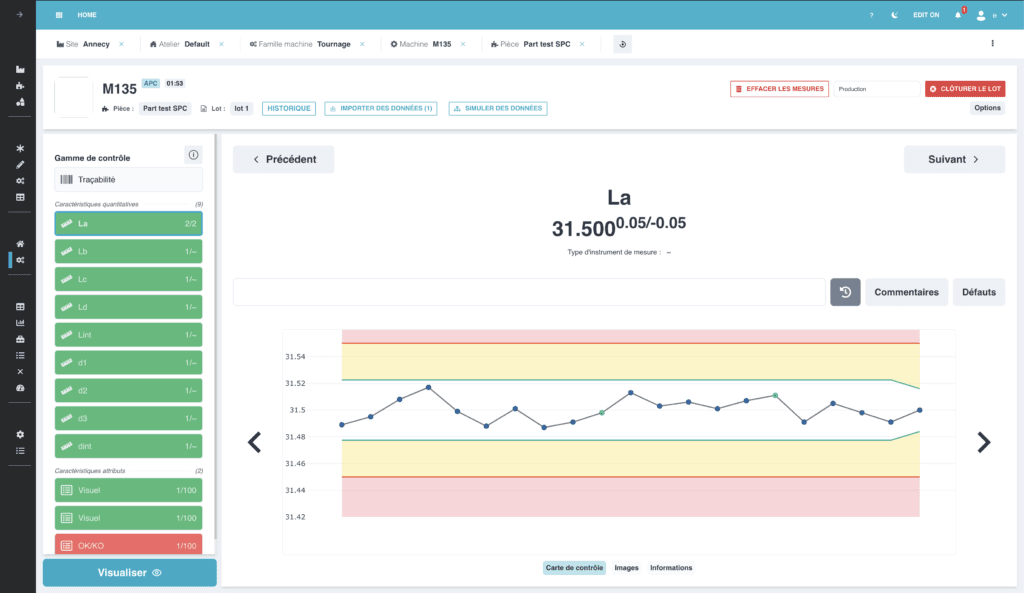This screenshot has width=1024, height=593.
Task: Open Commentaires
Action: [x=906, y=292]
